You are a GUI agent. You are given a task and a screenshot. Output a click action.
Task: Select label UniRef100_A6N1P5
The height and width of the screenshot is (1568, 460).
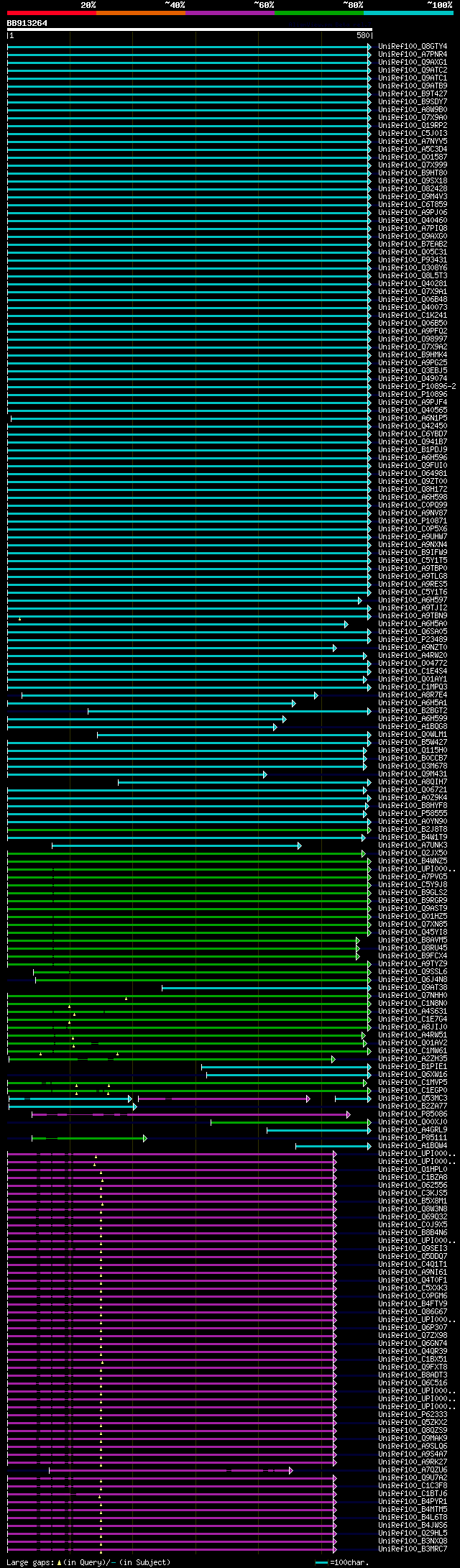pyautogui.click(x=413, y=418)
